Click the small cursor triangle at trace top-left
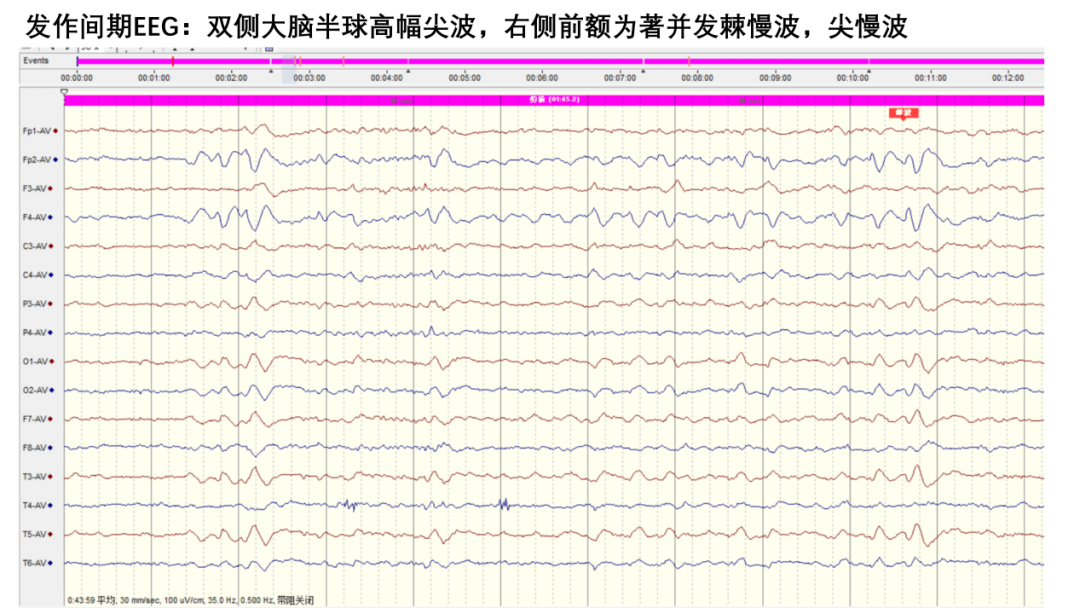The width and height of the screenshot is (1080, 608). point(64,92)
